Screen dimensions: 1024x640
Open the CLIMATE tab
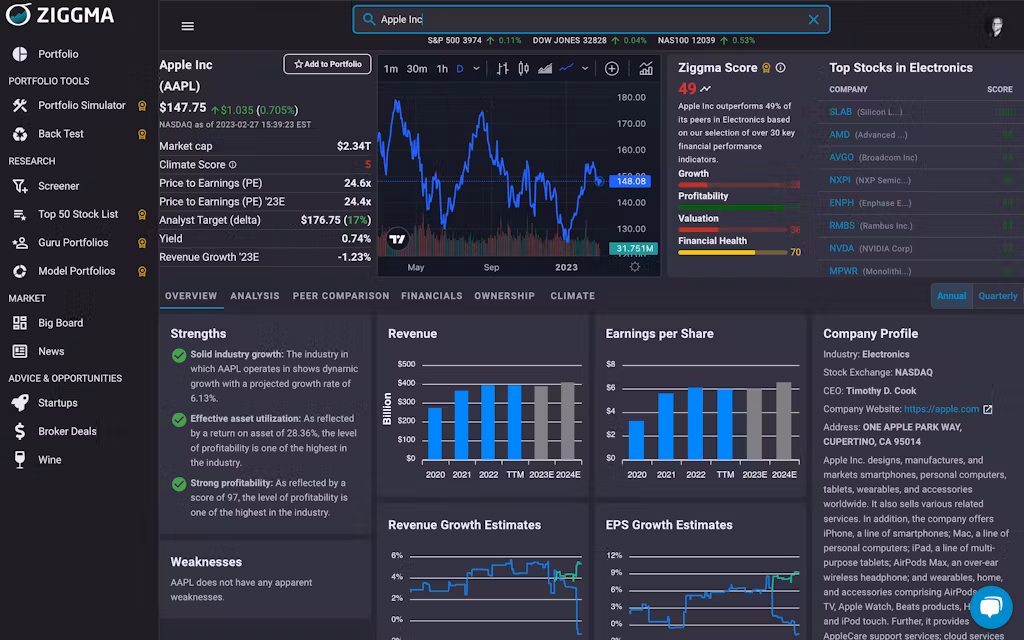(572, 296)
